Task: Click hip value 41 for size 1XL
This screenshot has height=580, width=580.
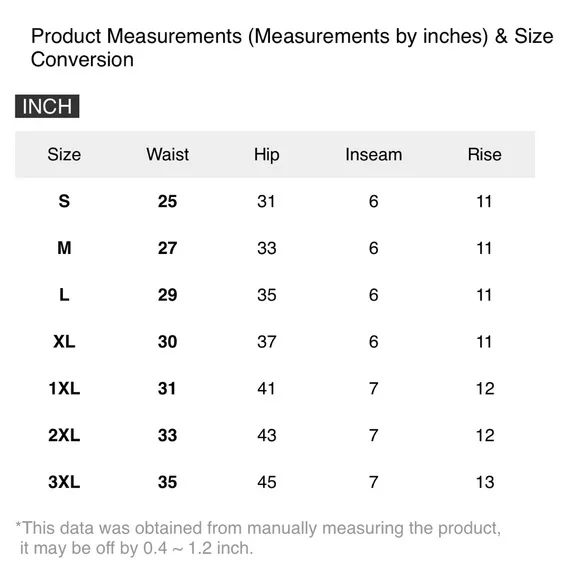Action: [266, 388]
